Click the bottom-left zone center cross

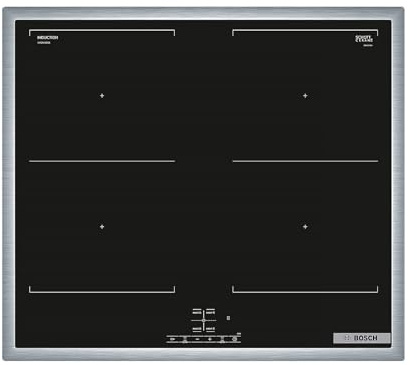point(102,227)
